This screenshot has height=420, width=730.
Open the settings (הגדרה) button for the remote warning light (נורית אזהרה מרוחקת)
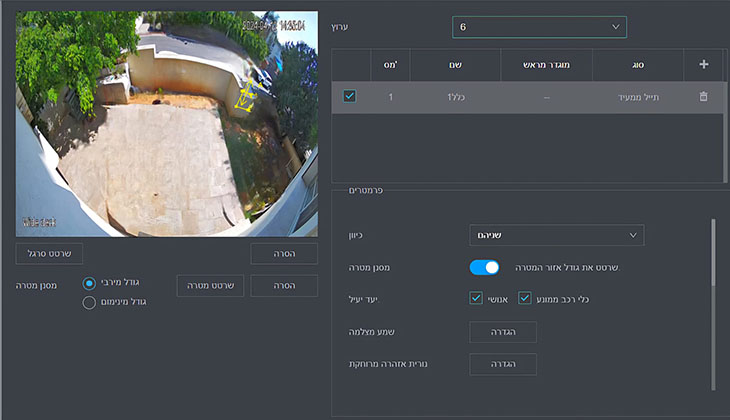point(503,364)
